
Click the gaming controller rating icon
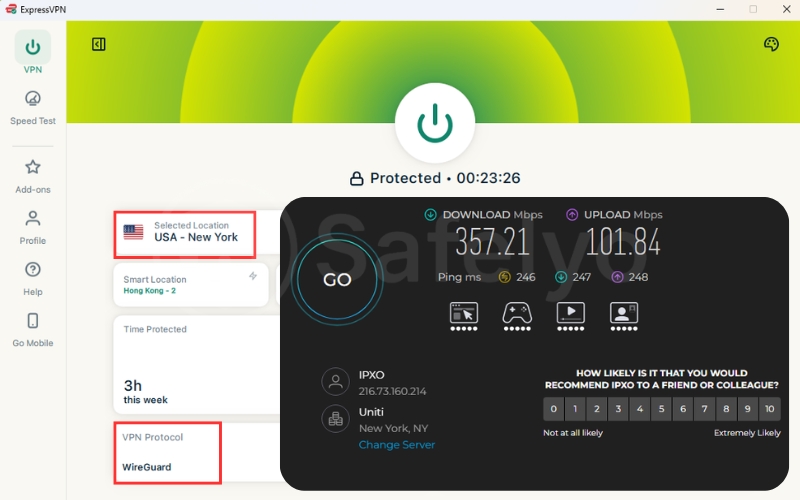(x=517, y=316)
